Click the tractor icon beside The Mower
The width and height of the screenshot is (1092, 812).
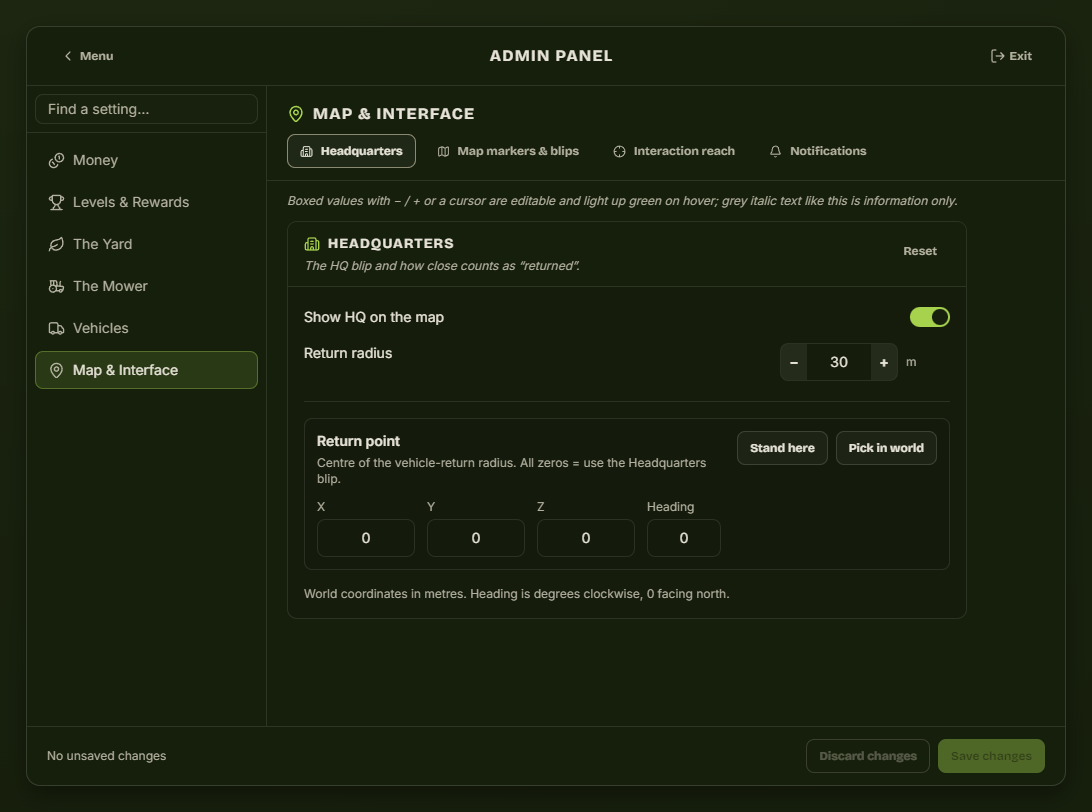[56, 286]
